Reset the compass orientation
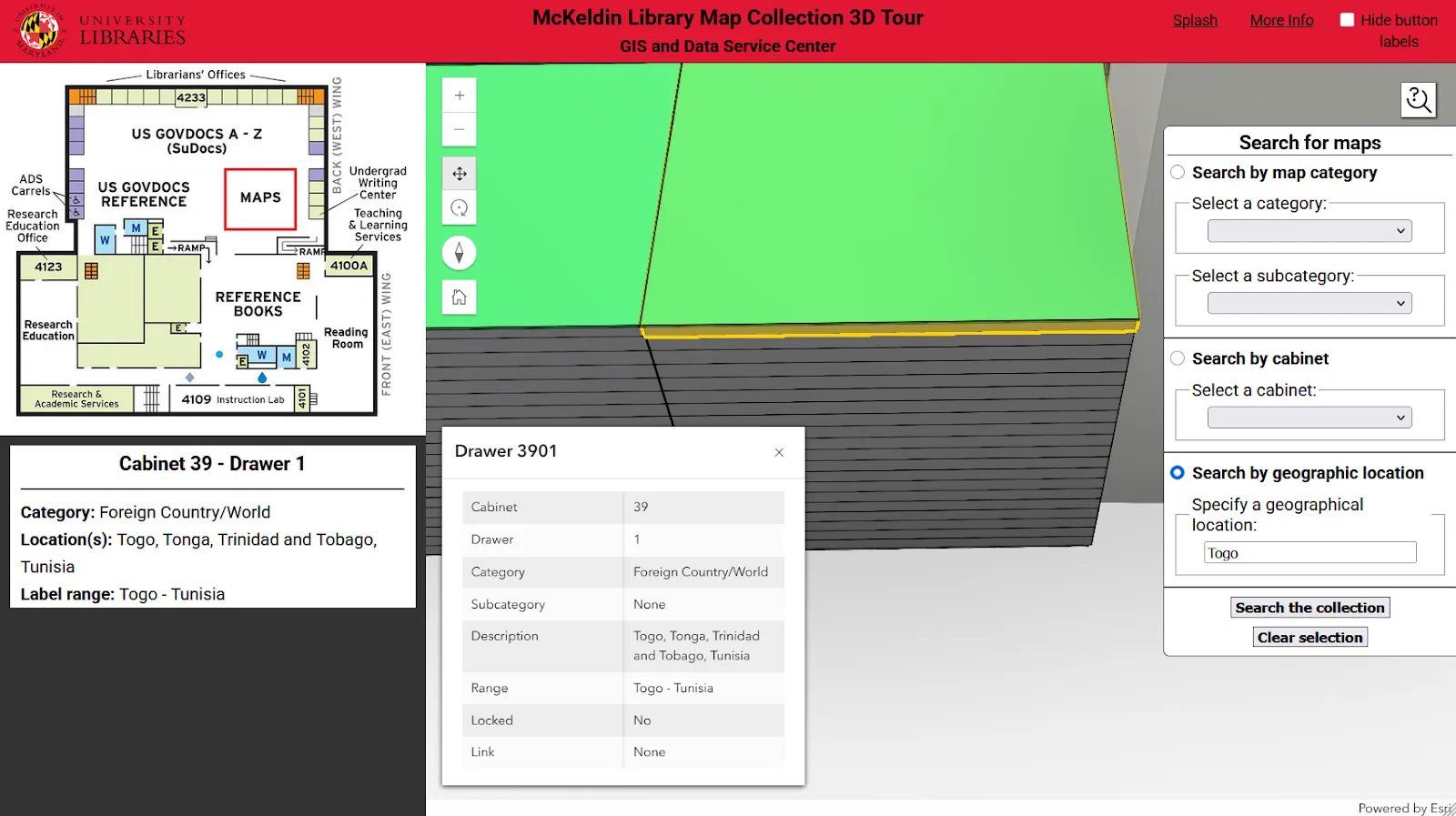 coord(460,253)
